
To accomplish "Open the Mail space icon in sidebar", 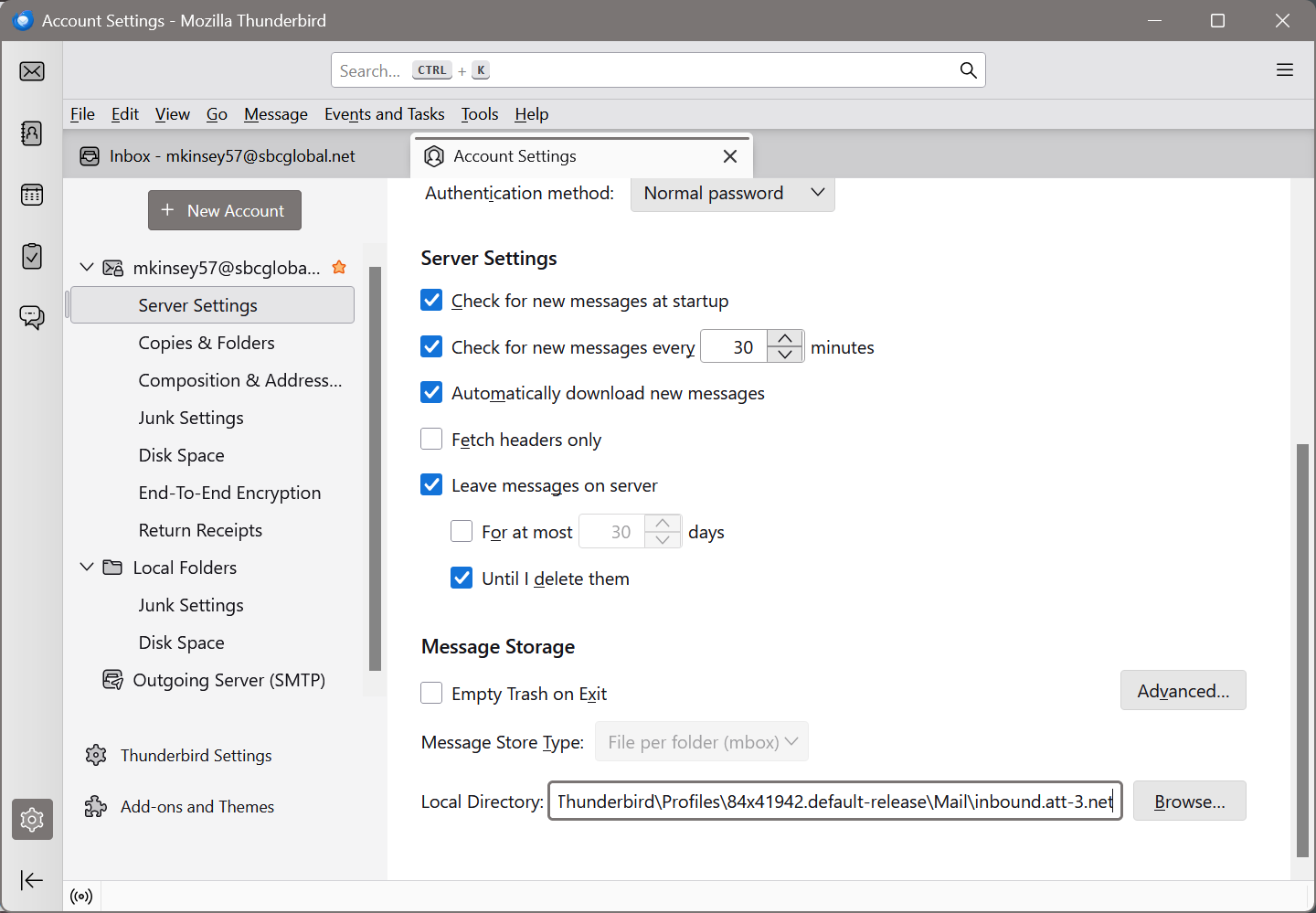I will [32, 71].
